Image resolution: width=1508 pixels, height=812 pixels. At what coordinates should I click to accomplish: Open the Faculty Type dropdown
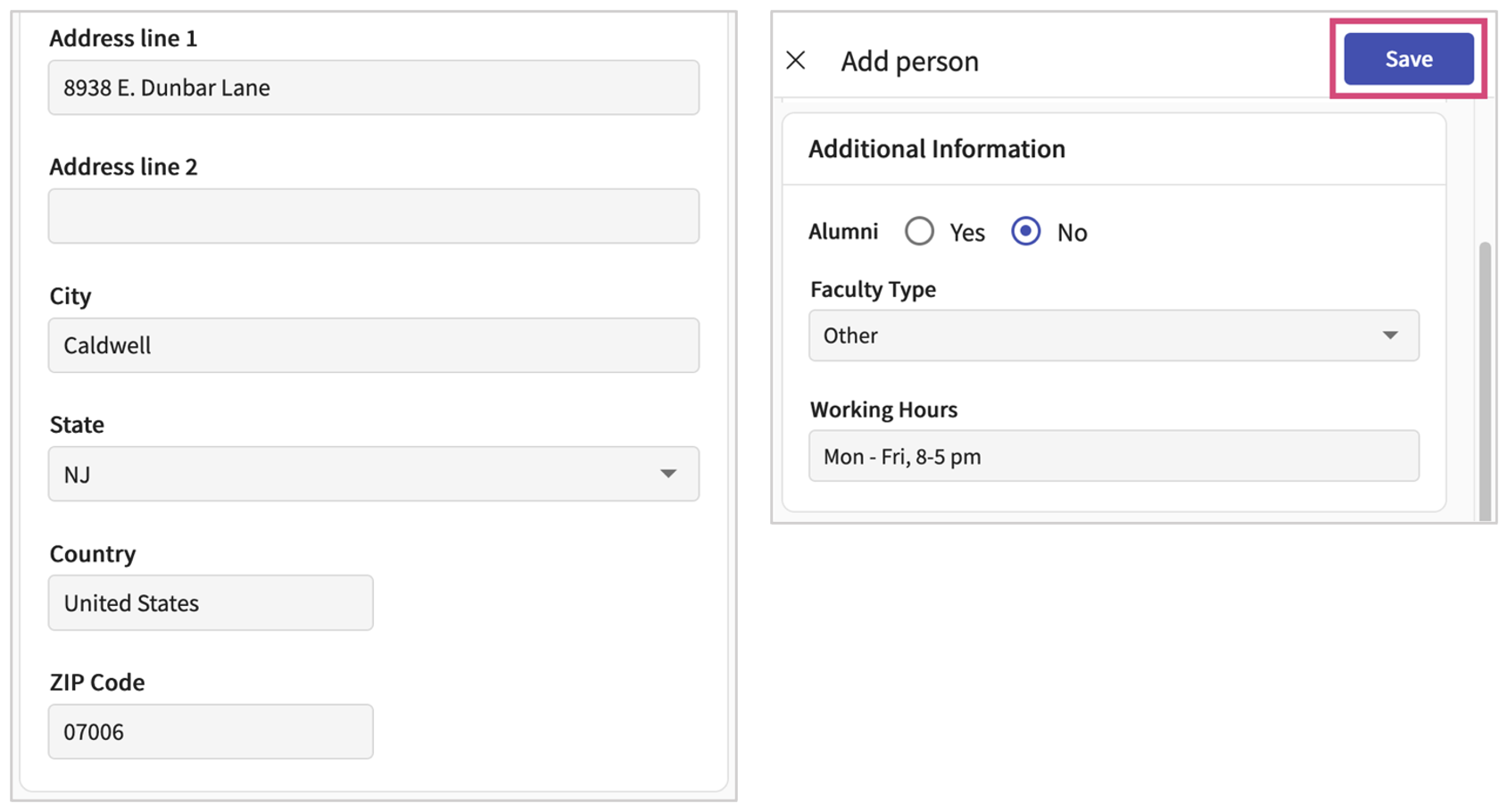pos(1114,336)
